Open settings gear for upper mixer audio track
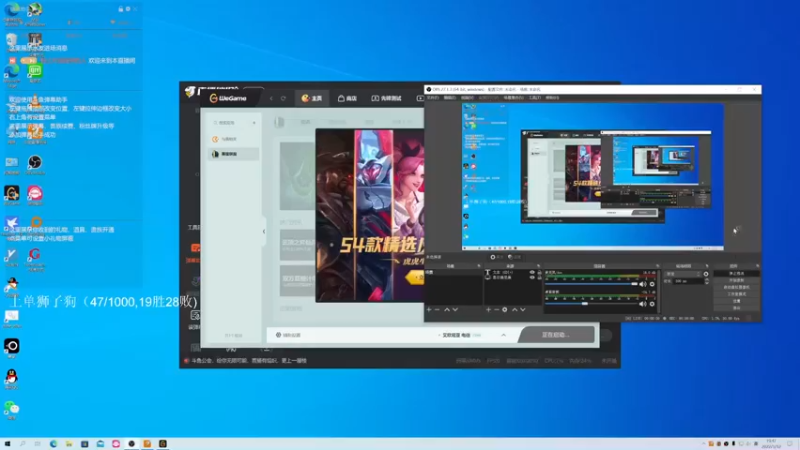800x450 pixels. (652, 284)
